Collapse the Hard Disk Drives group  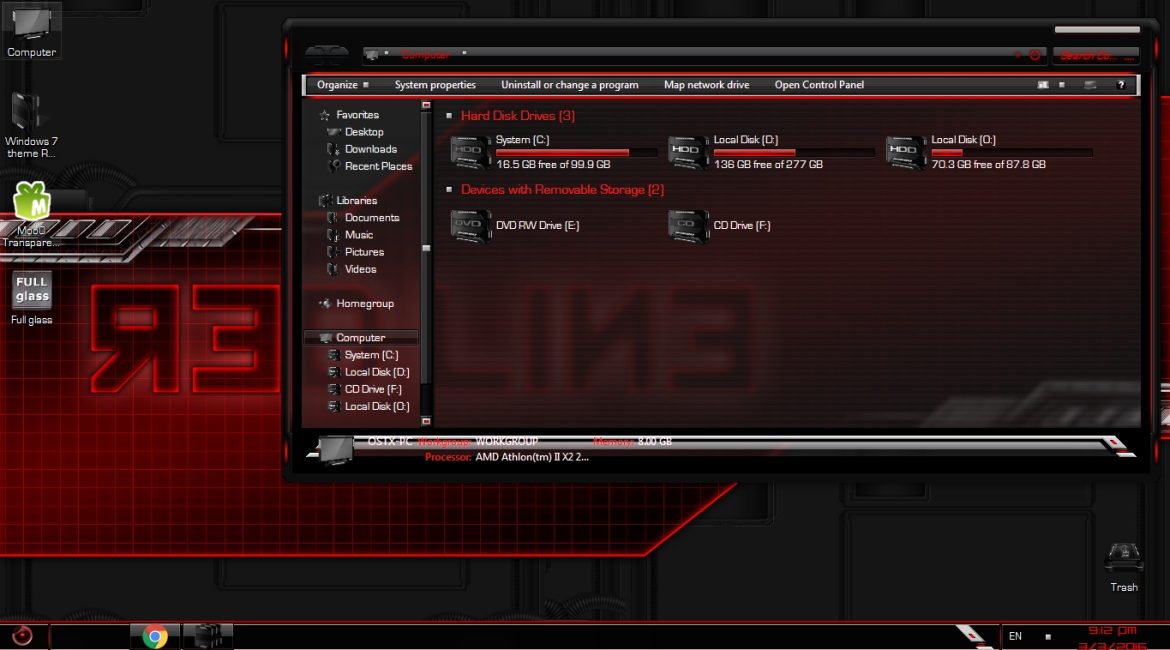(449, 116)
